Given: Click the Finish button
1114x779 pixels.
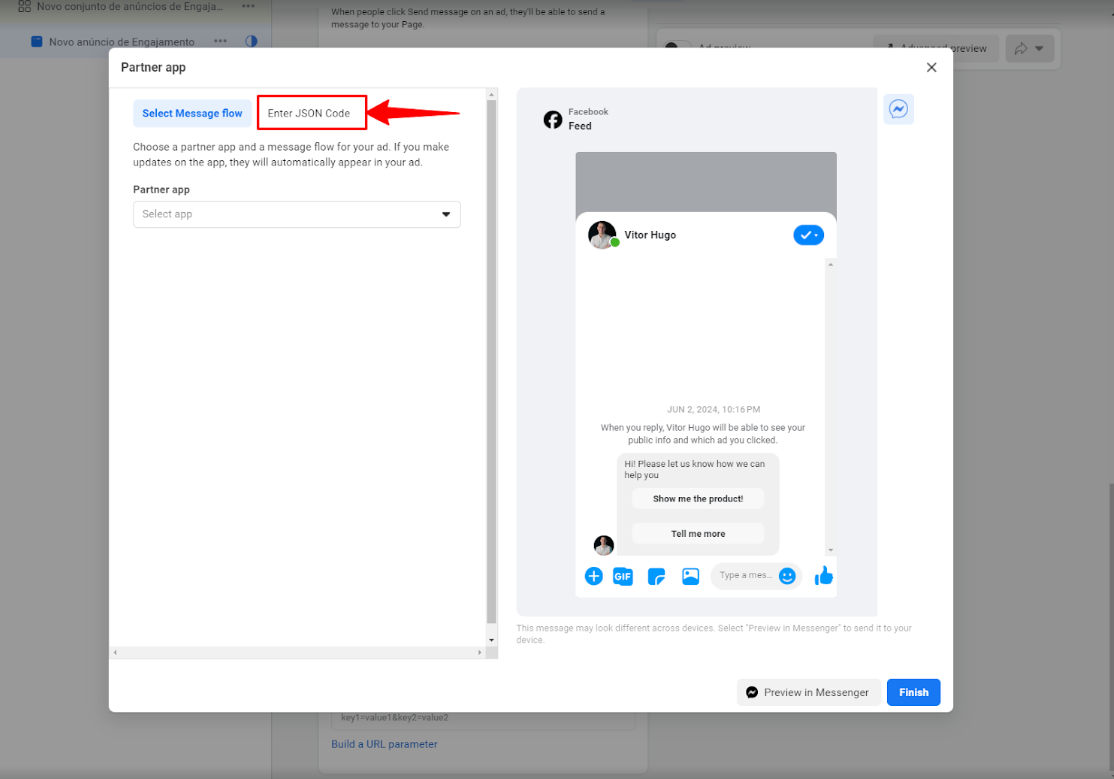Looking at the screenshot, I should (913, 692).
